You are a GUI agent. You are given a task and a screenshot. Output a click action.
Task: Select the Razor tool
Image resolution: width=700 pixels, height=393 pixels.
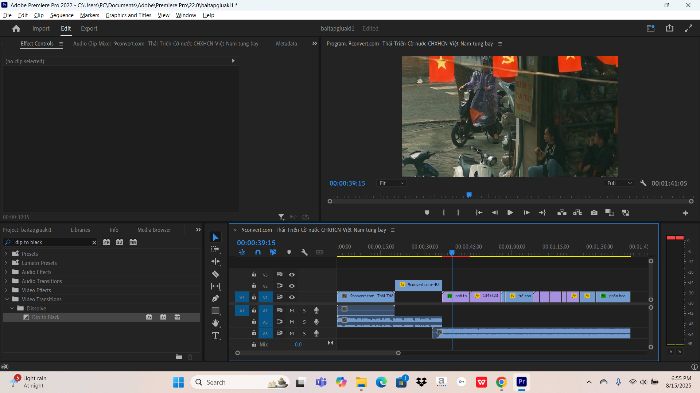pyautogui.click(x=215, y=274)
